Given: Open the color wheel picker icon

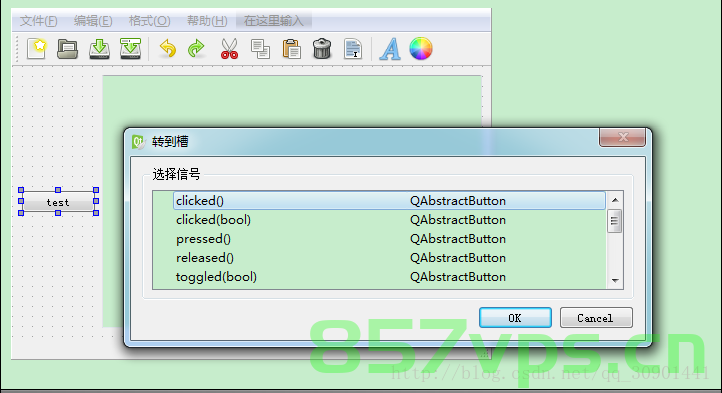Looking at the screenshot, I should click(x=421, y=48).
